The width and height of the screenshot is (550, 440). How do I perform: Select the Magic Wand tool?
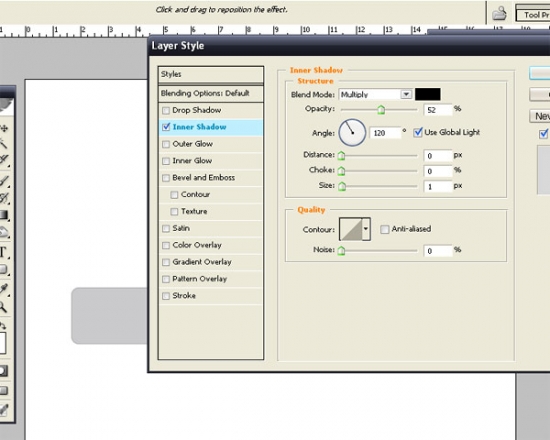tap(3, 144)
